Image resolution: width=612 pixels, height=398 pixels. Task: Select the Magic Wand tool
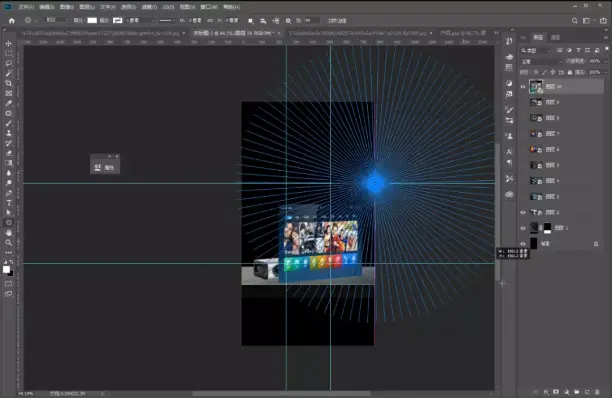pos(9,73)
